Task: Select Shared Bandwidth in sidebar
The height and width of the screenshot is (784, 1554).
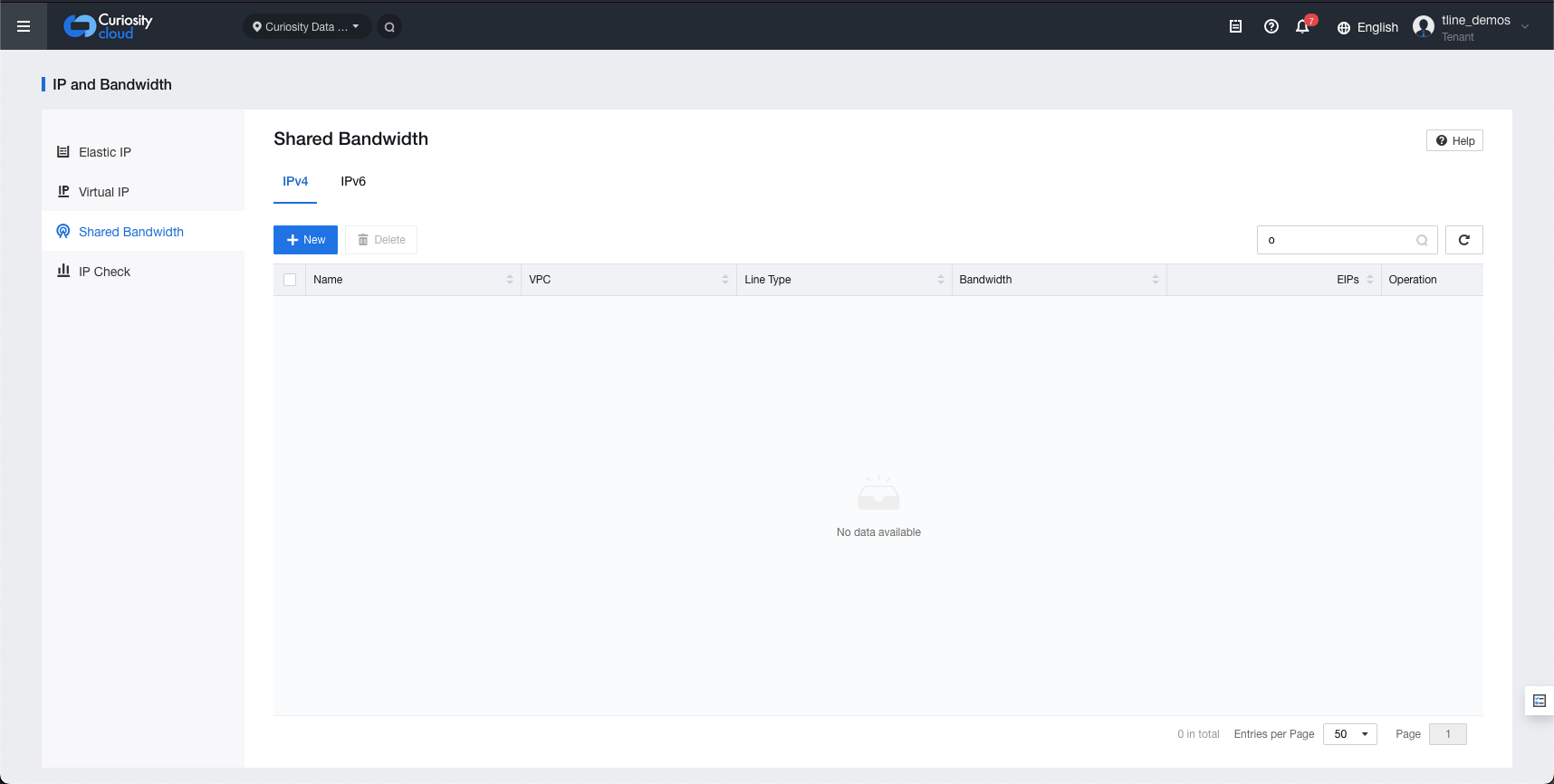Action: coord(143,232)
